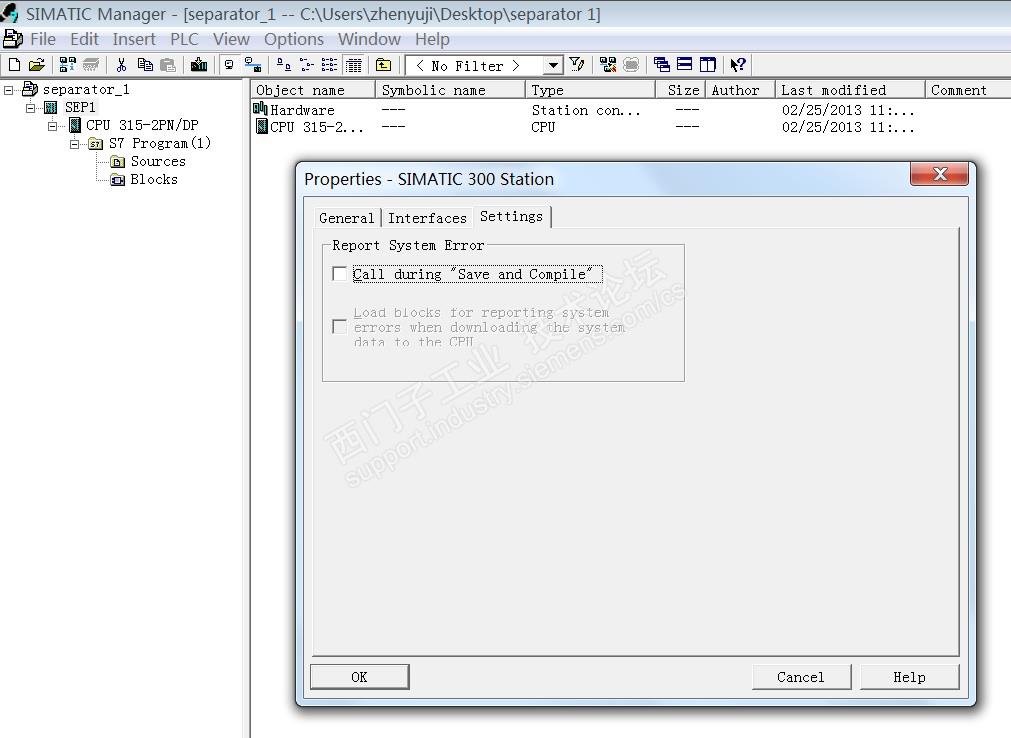Click the New Project toolbar icon

(x=14, y=64)
